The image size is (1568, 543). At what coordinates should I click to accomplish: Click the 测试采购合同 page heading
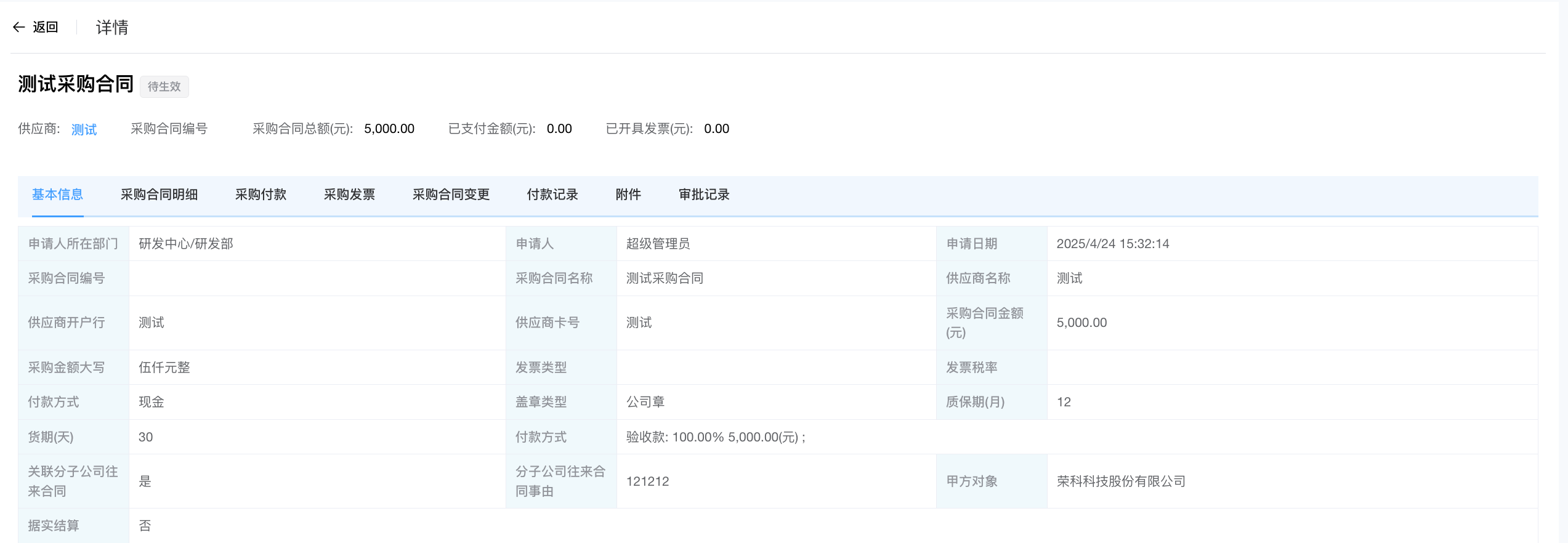pos(76,84)
